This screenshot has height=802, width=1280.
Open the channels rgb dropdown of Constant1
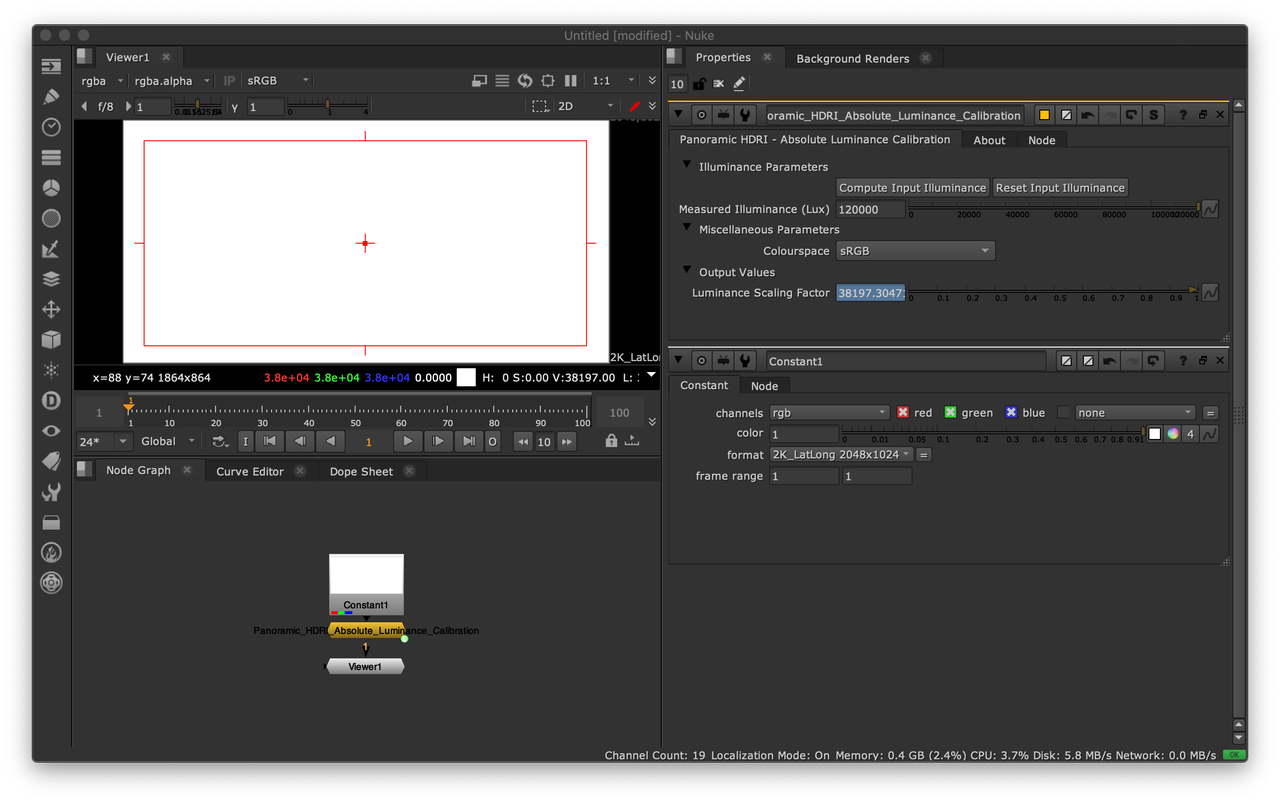829,412
